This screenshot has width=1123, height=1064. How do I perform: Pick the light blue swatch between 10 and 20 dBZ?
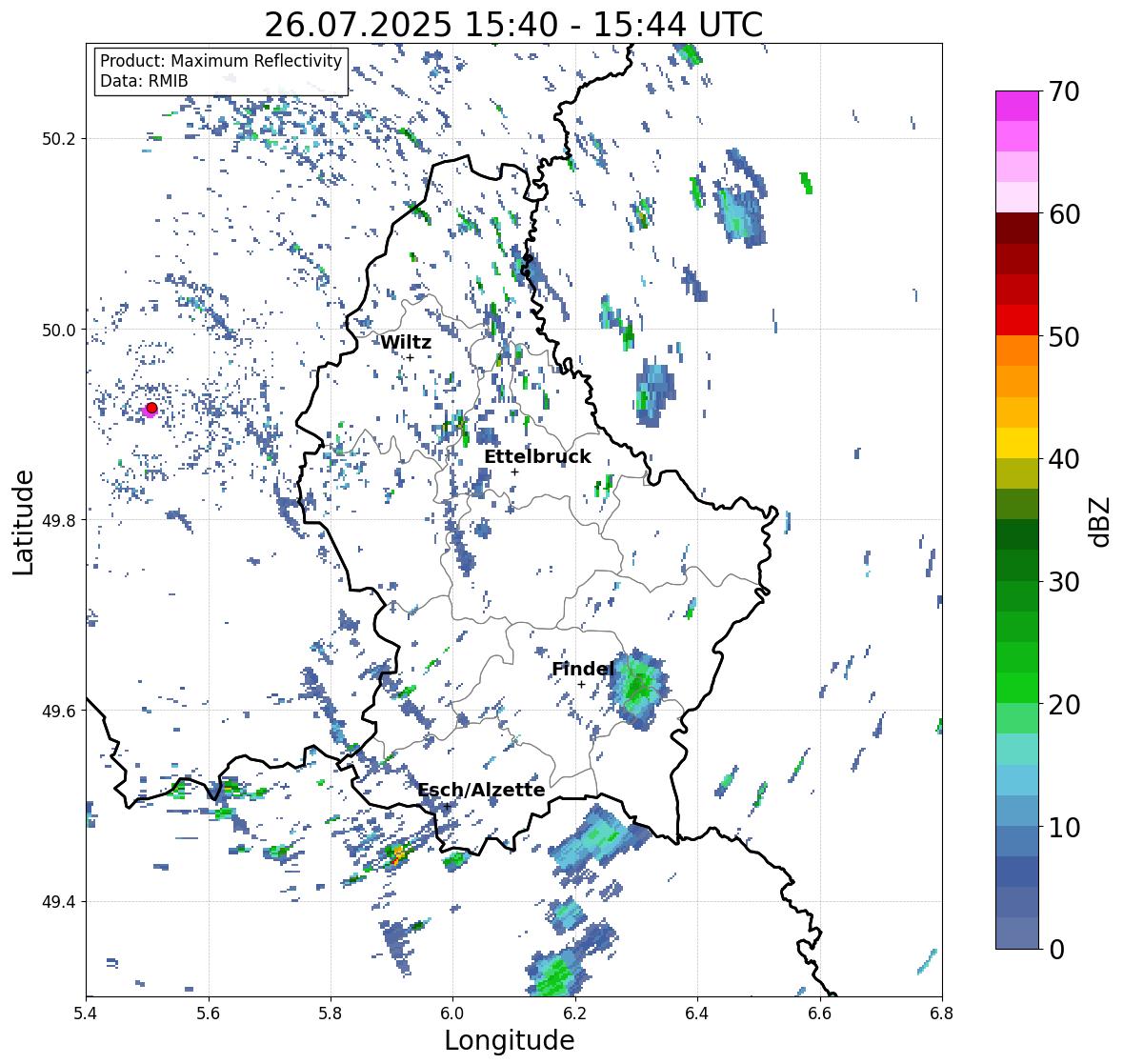click(1017, 780)
